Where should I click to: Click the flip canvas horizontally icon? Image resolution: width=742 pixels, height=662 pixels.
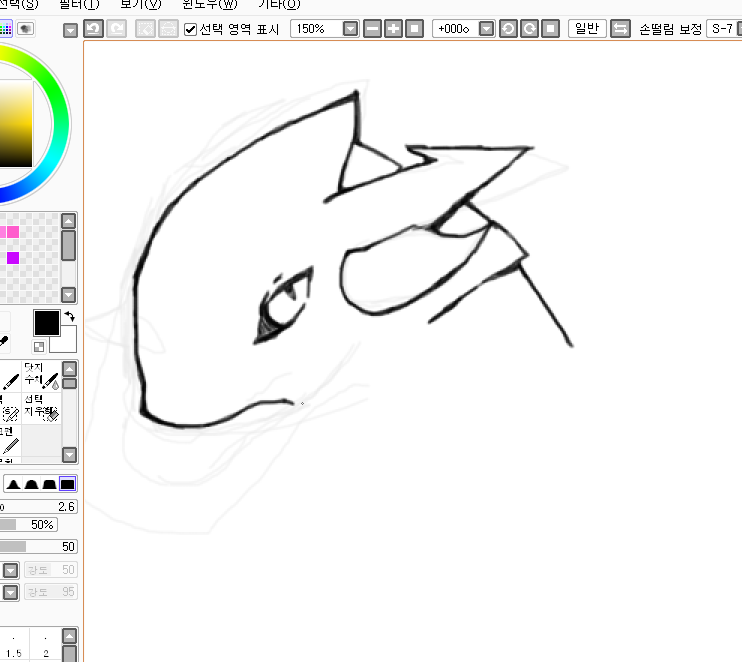click(x=620, y=29)
